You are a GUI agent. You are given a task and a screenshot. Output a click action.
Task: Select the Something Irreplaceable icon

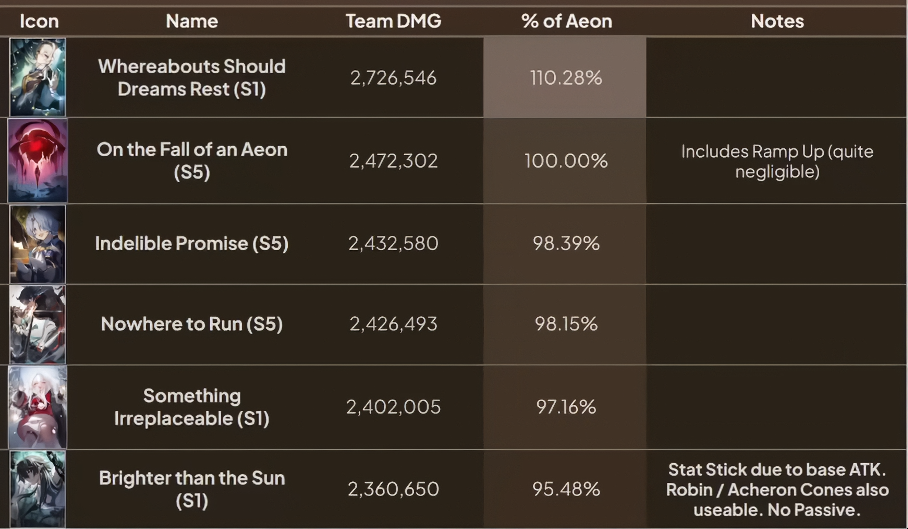(x=38, y=407)
